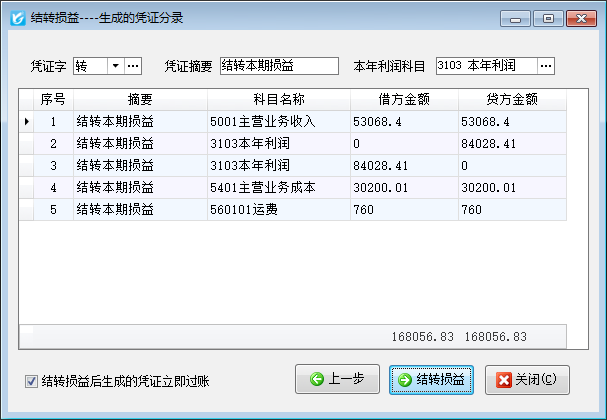This screenshot has width=607, height=420.
Task: Click the 借方金额 column header
Action: tap(403, 100)
